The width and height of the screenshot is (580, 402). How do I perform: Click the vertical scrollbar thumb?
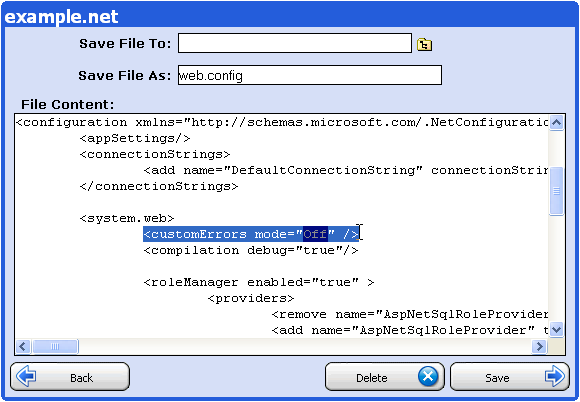click(556, 191)
